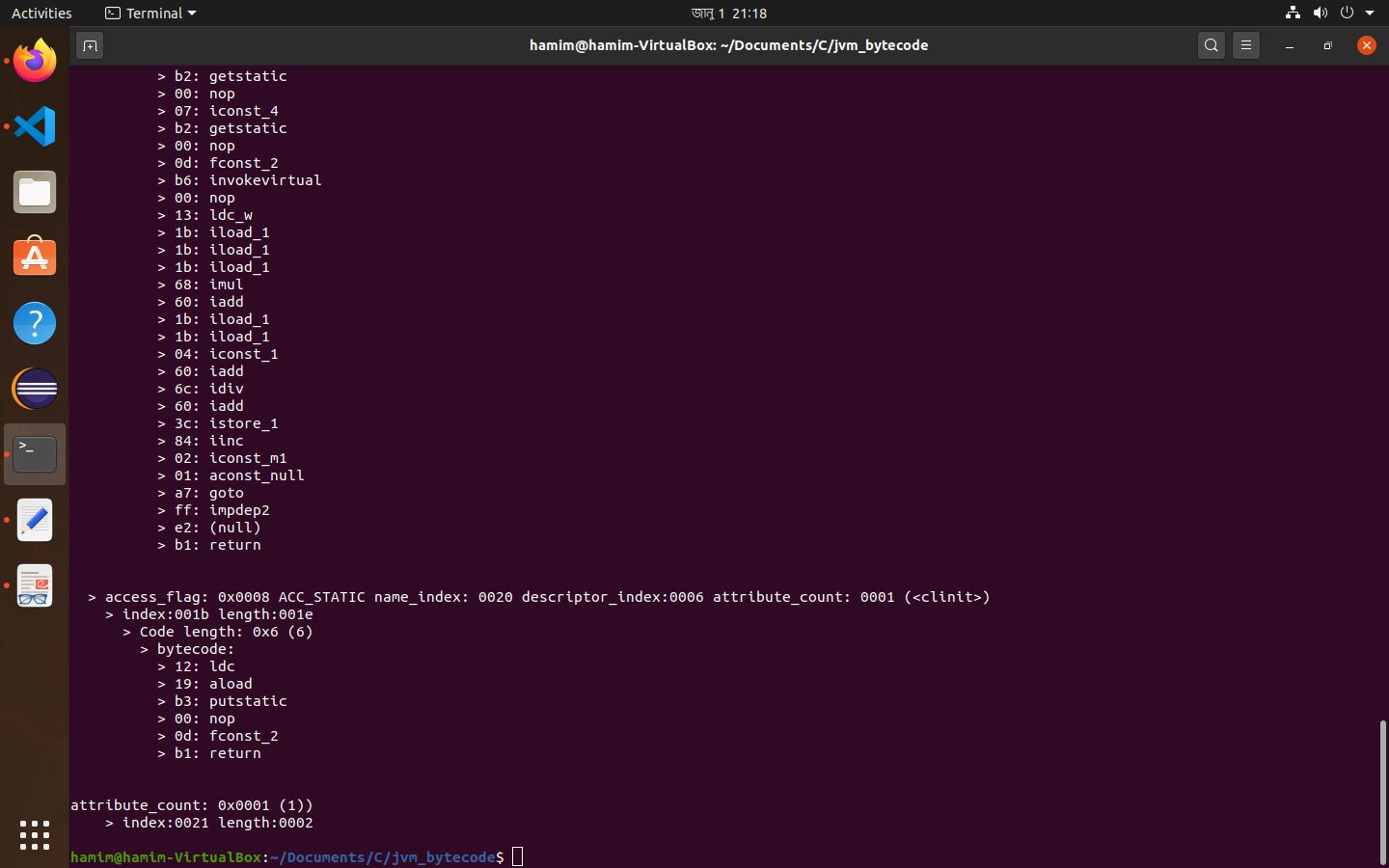
Task: Open the Activities overview
Action: pos(41,14)
